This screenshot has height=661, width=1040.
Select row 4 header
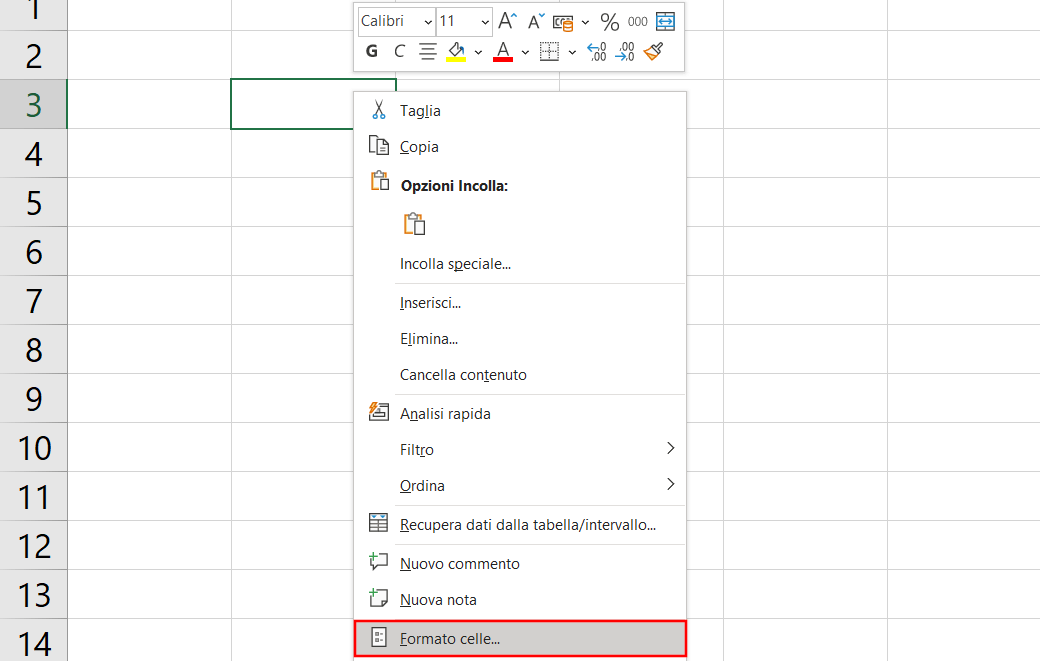(33, 153)
